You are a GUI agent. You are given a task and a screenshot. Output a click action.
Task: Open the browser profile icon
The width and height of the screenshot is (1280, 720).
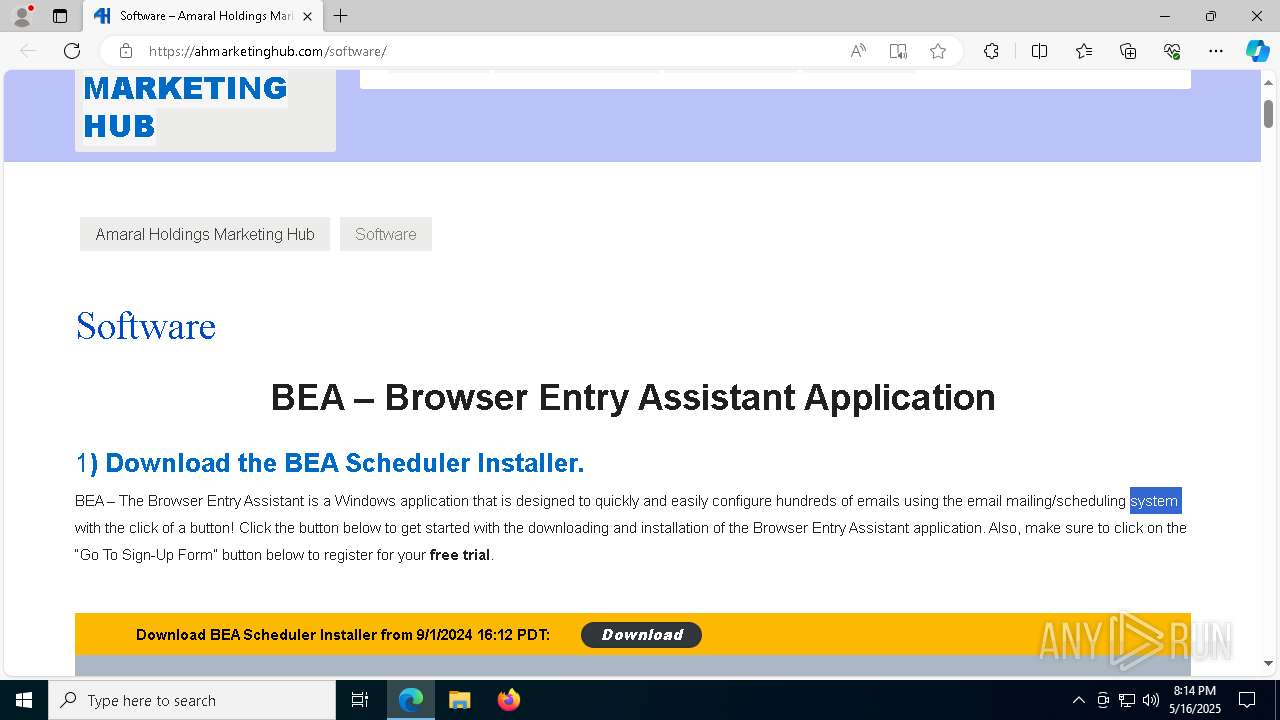(21, 16)
